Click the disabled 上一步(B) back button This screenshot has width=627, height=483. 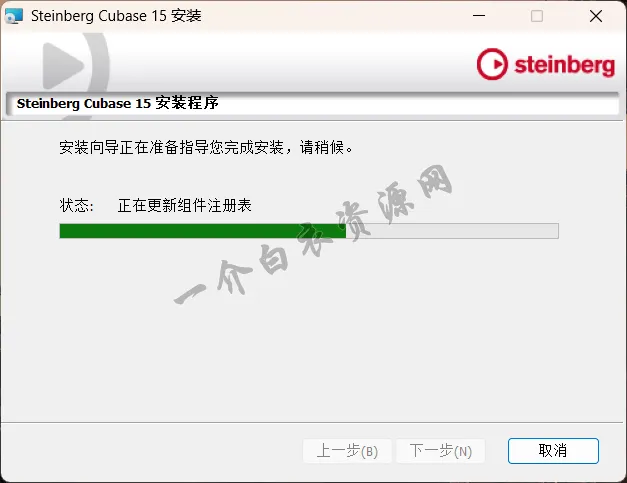[x=347, y=451]
